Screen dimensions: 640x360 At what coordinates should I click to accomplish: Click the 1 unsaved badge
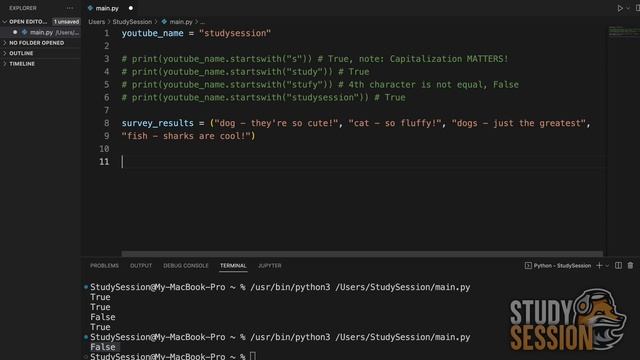[x=66, y=22]
